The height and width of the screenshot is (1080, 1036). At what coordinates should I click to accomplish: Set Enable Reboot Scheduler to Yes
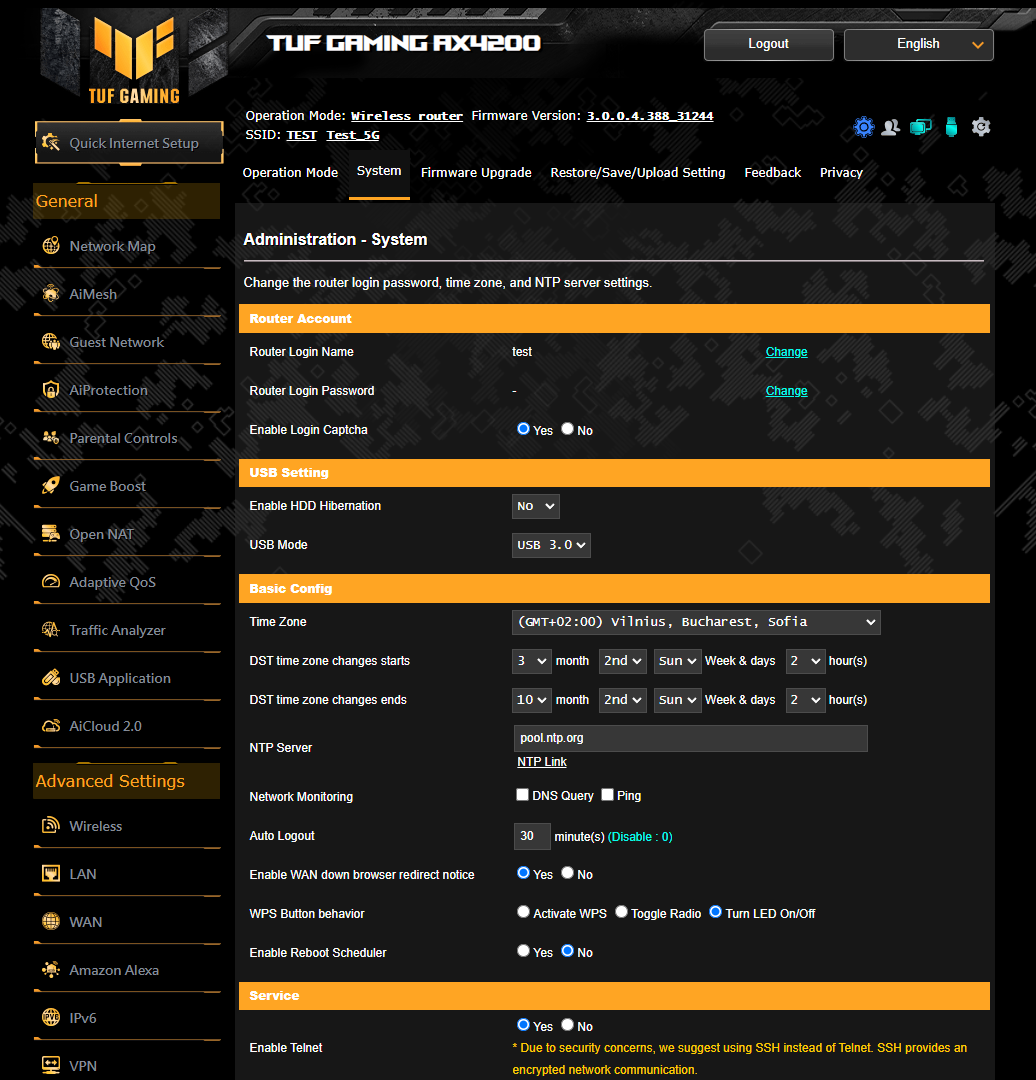(524, 951)
